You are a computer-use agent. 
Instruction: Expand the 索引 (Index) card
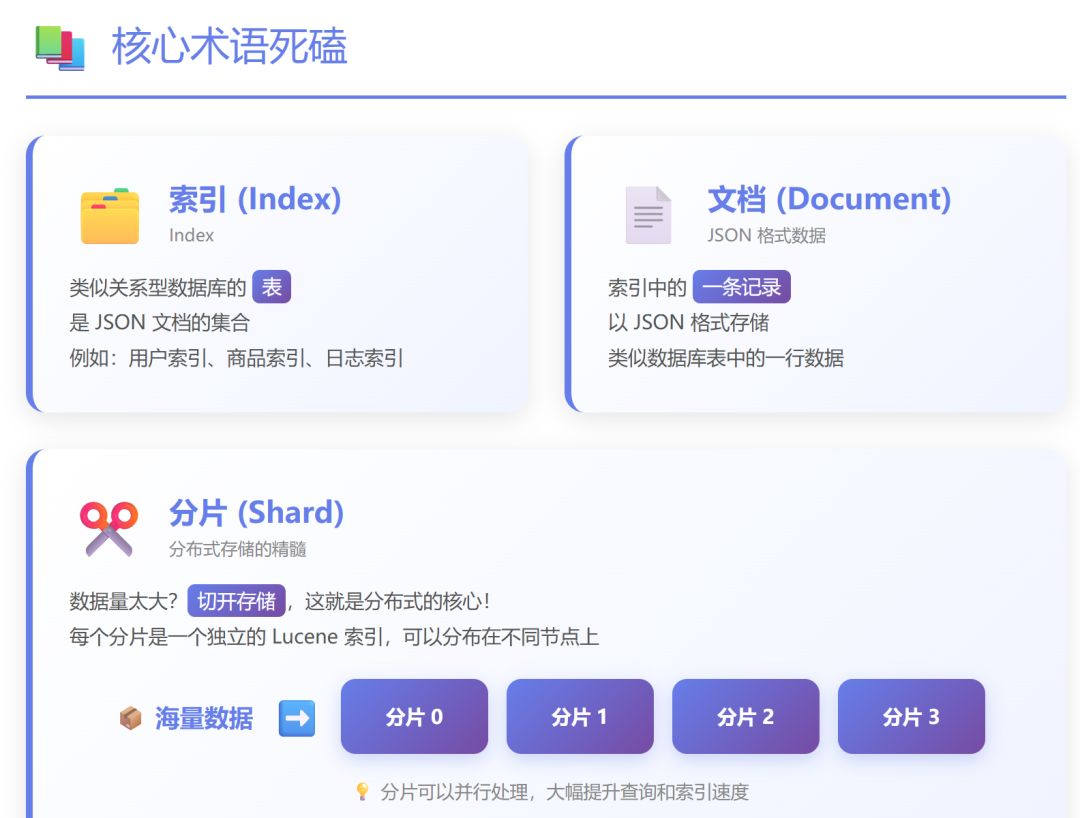[x=255, y=199]
